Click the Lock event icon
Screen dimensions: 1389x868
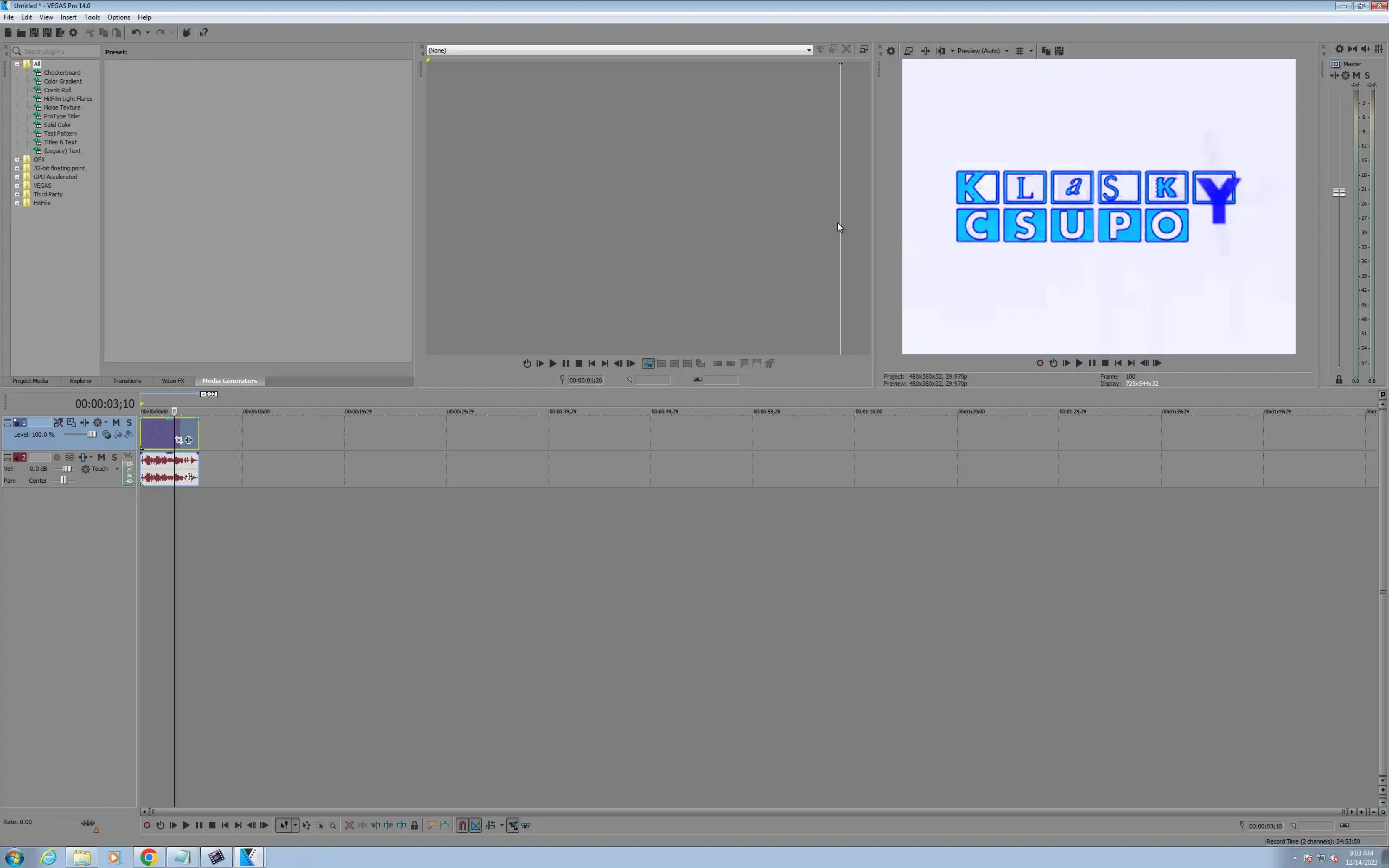coord(415,826)
